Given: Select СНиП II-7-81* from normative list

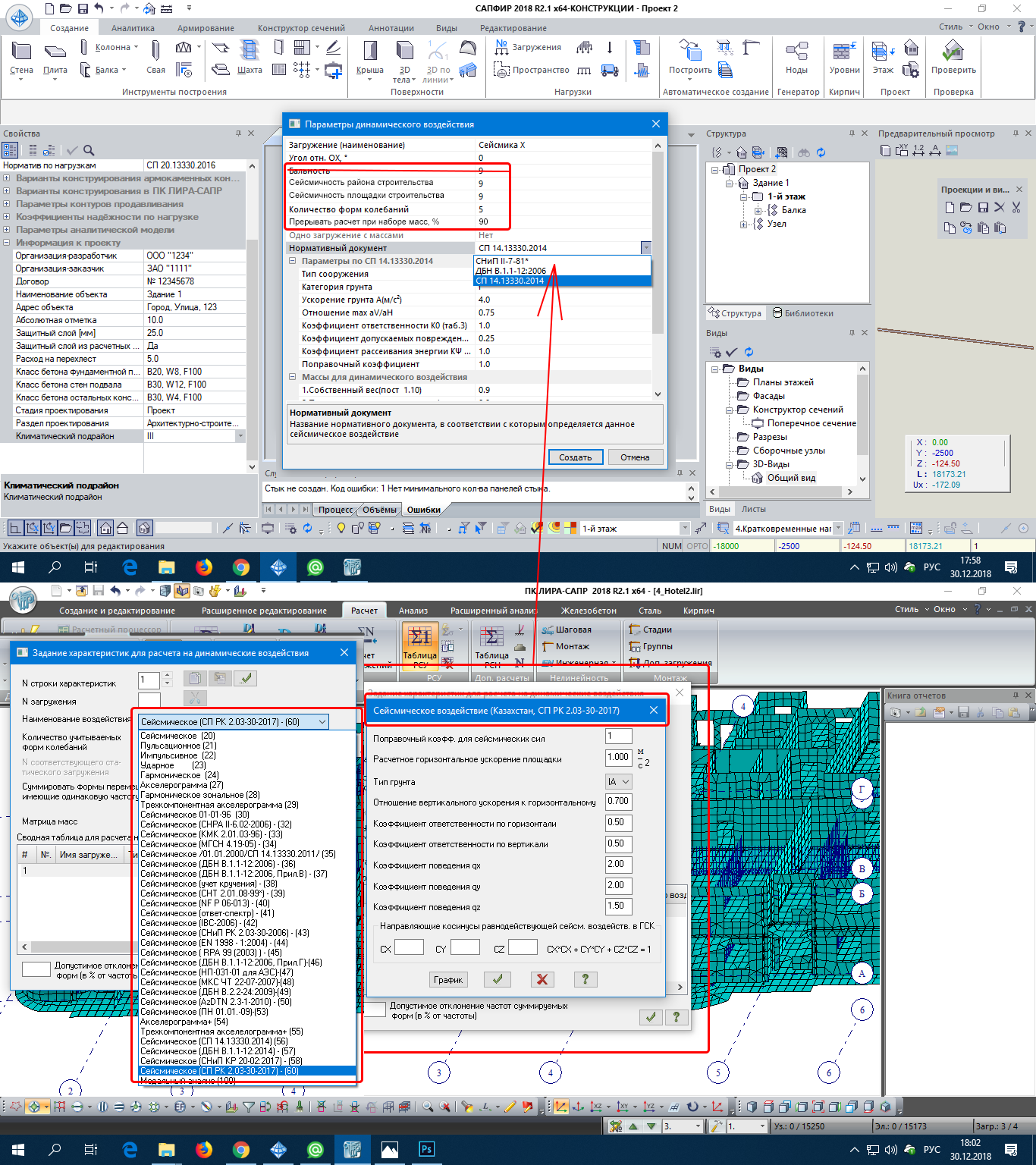Looking at the screenshot, I should [502, 261].
